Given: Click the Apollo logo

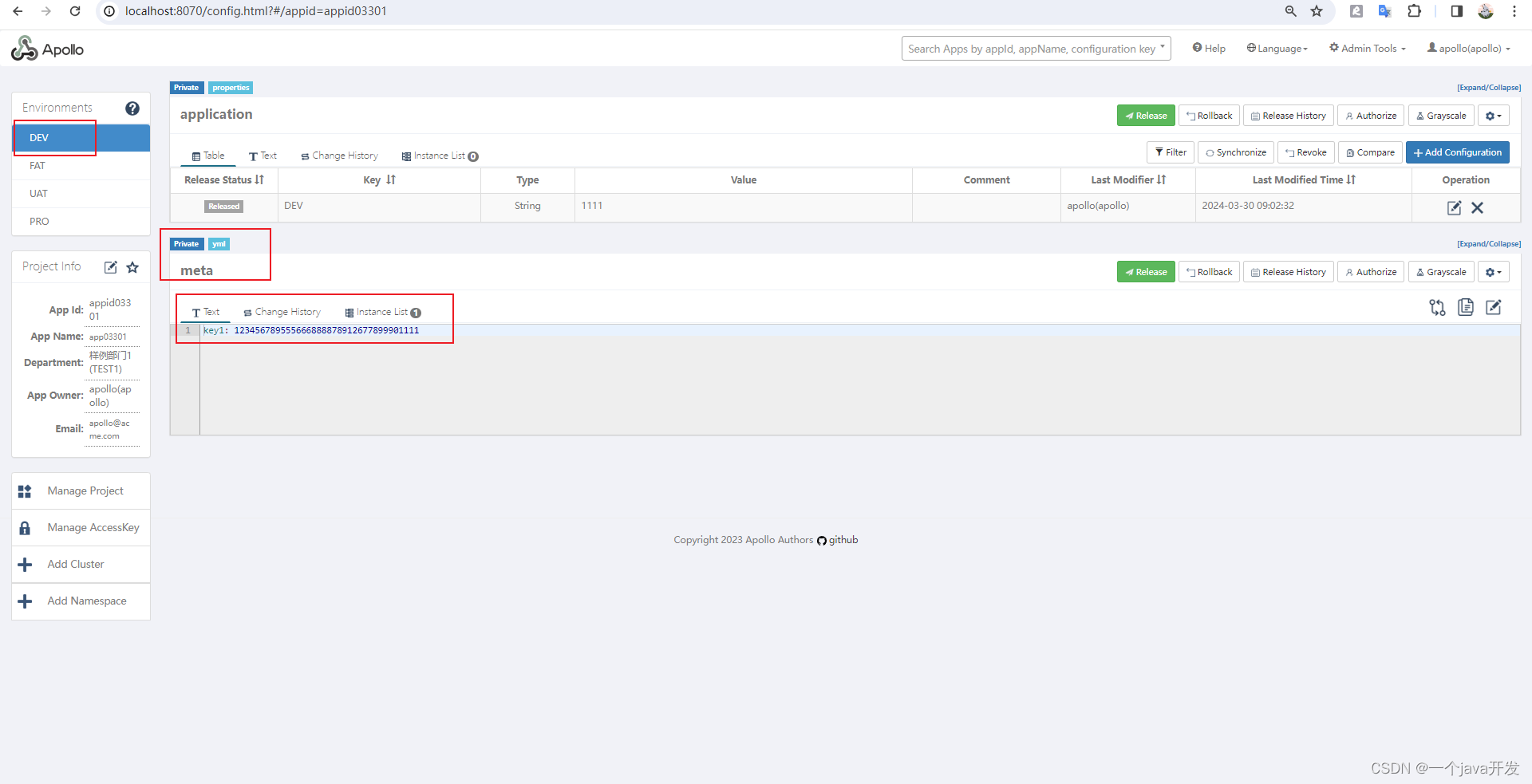Looking at the screenshot, I should (x=47, y=49).
